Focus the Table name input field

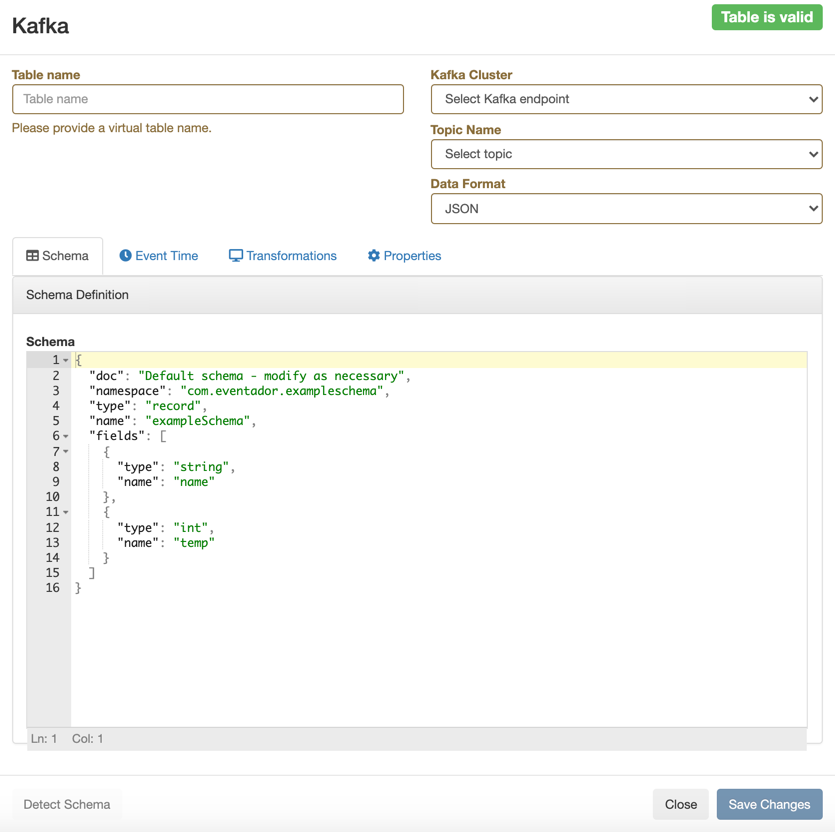click(208, 99)
